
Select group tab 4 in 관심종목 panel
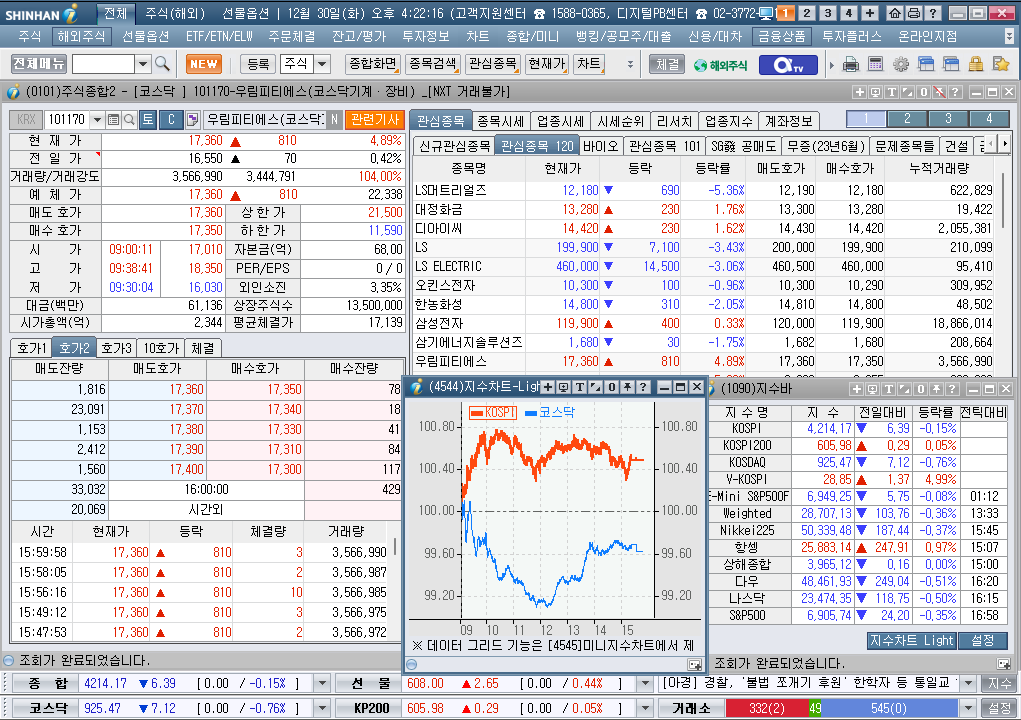tap(989, 118)
